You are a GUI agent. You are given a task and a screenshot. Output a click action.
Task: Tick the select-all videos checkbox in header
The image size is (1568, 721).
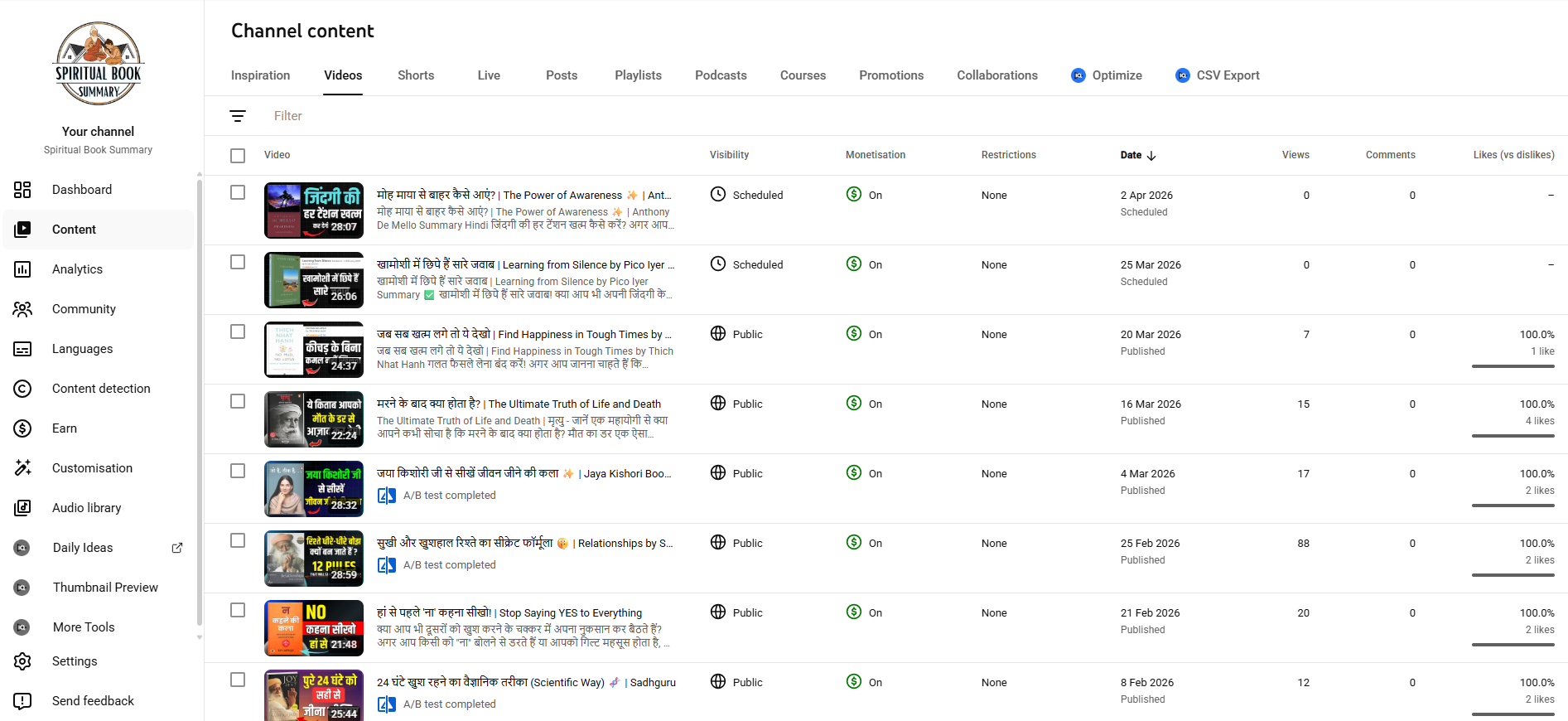(238, 155)
